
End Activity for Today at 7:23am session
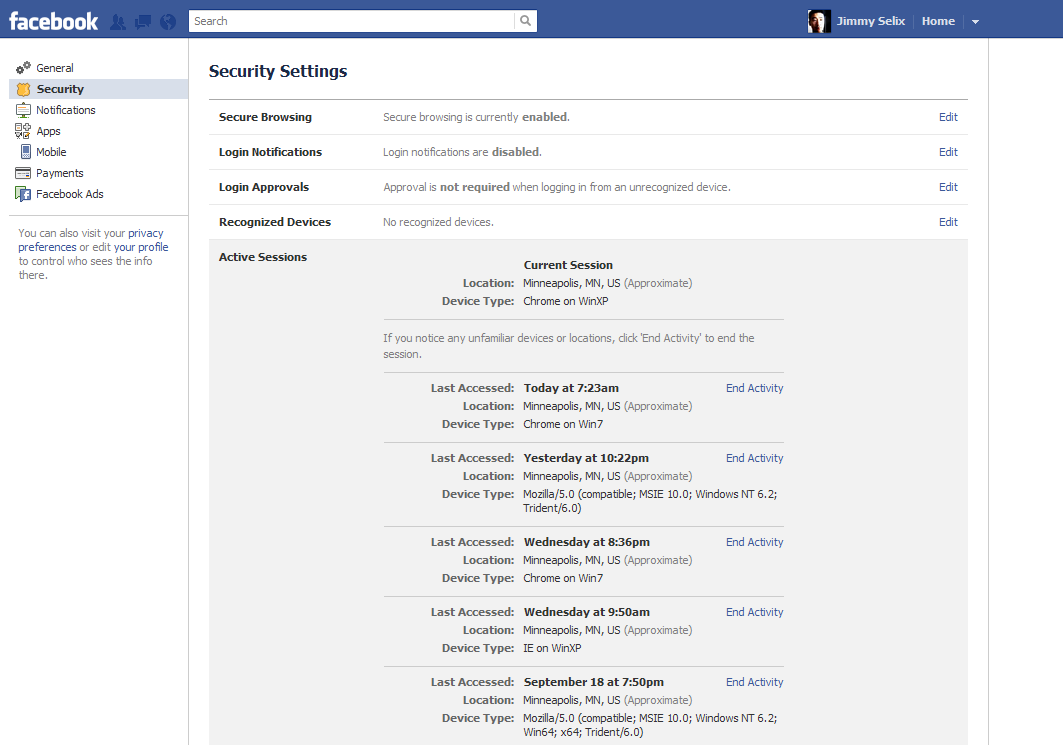[755, 388]
